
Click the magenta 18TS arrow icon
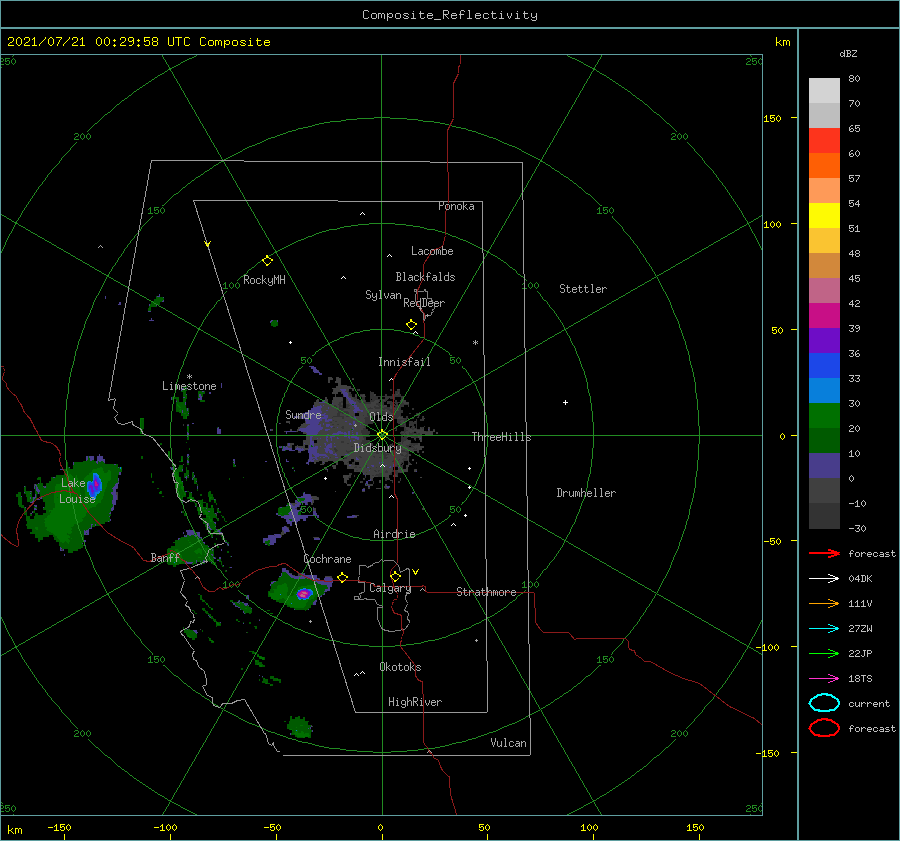tap(824, 678)
